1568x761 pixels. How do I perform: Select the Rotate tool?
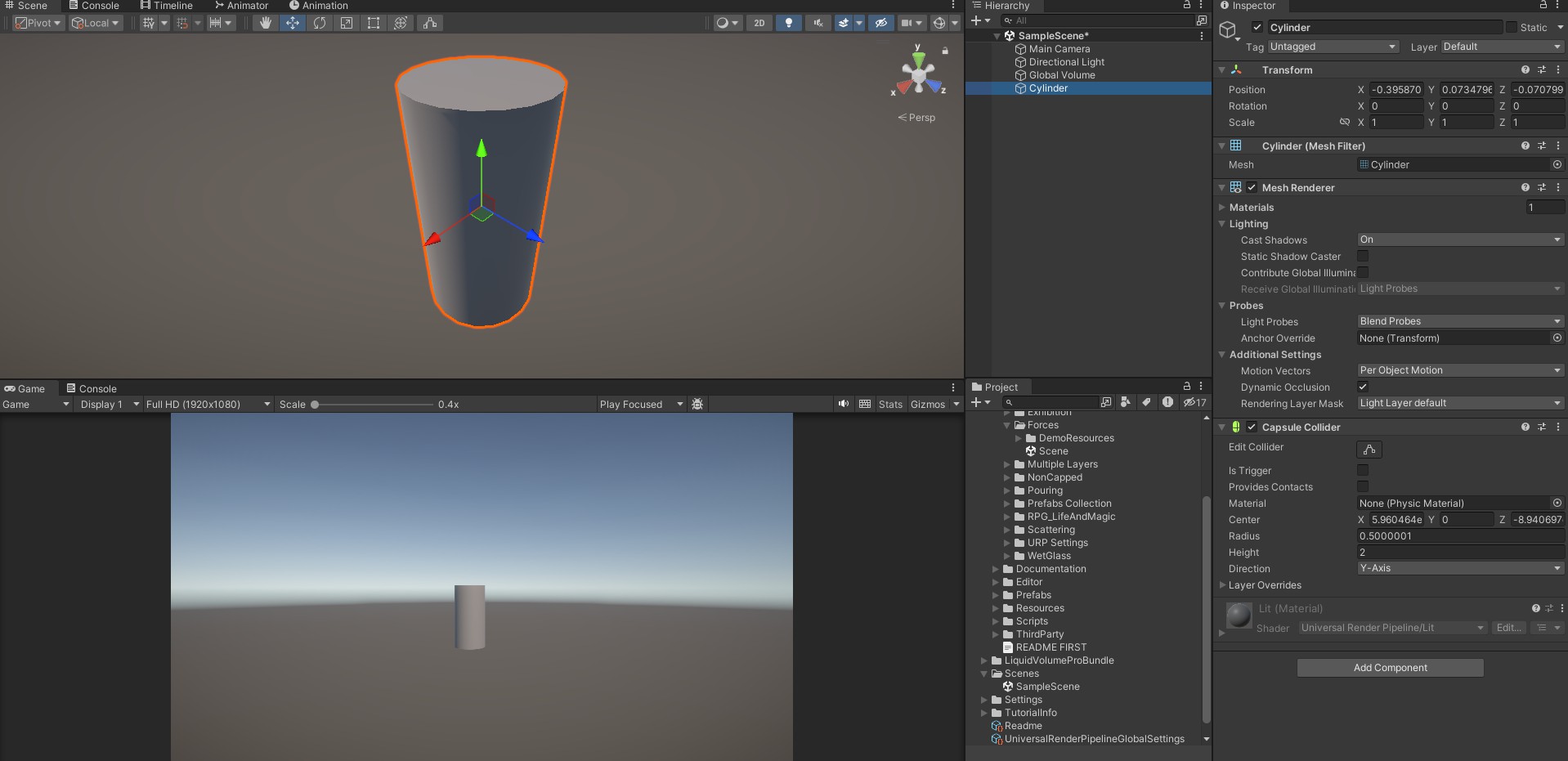tap(319, 23)
